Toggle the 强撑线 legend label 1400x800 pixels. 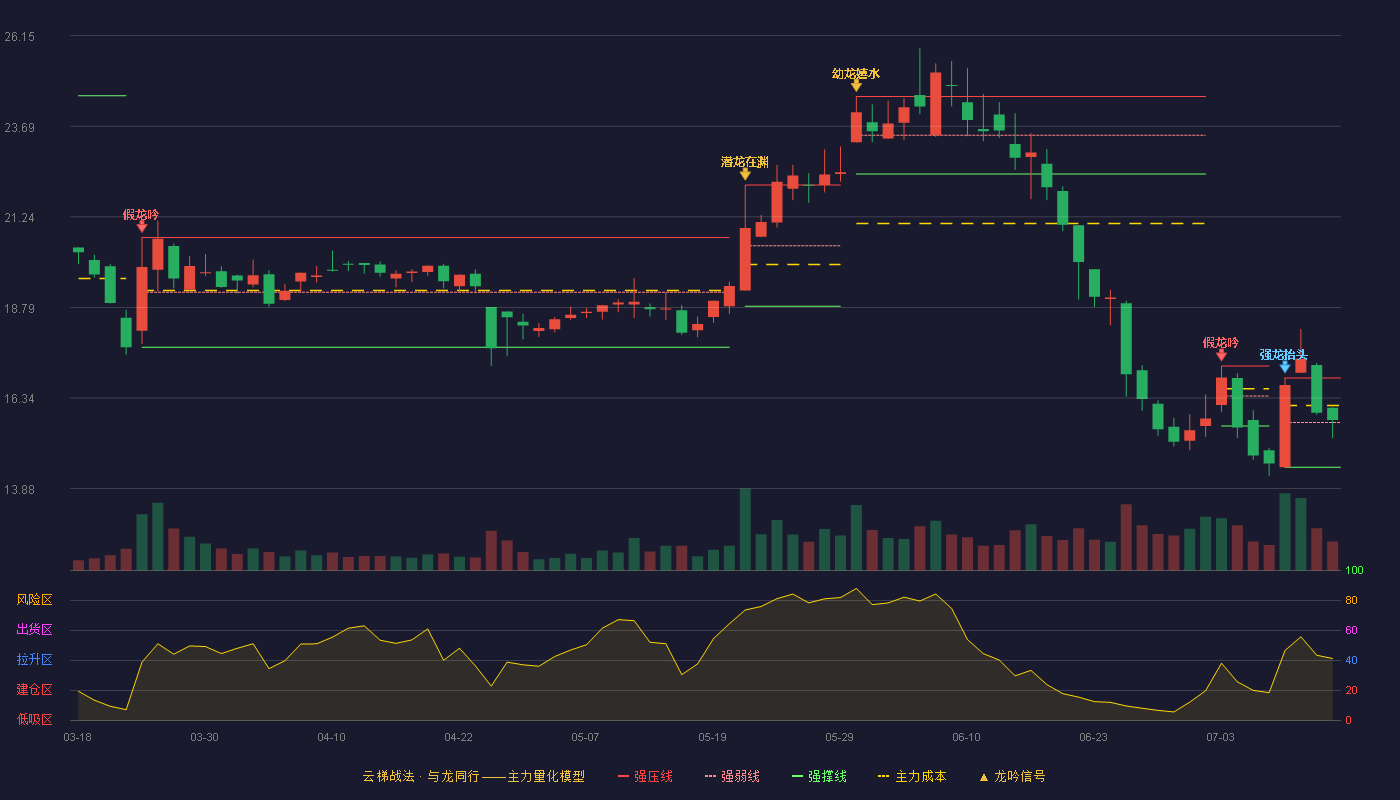coord(828,776)
